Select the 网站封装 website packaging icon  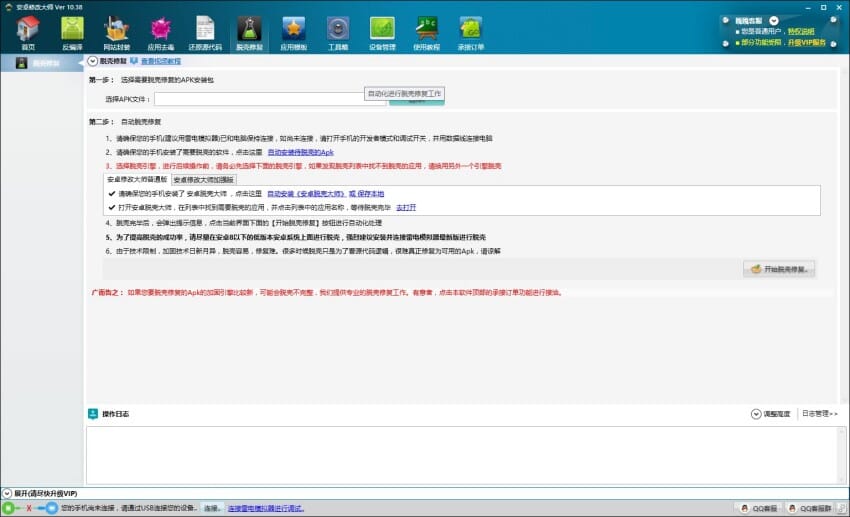pyautogui.click(x=116, y=32)
